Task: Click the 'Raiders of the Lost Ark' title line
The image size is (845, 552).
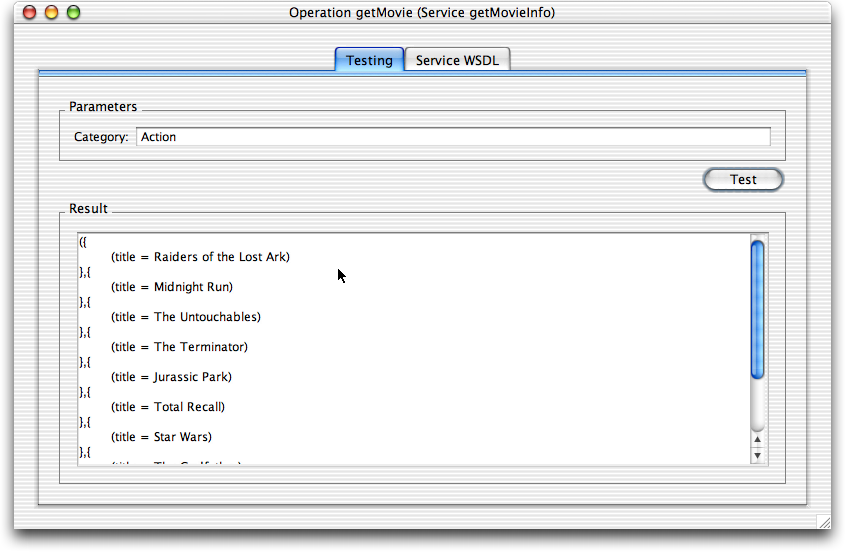Action: coord(200,257)
